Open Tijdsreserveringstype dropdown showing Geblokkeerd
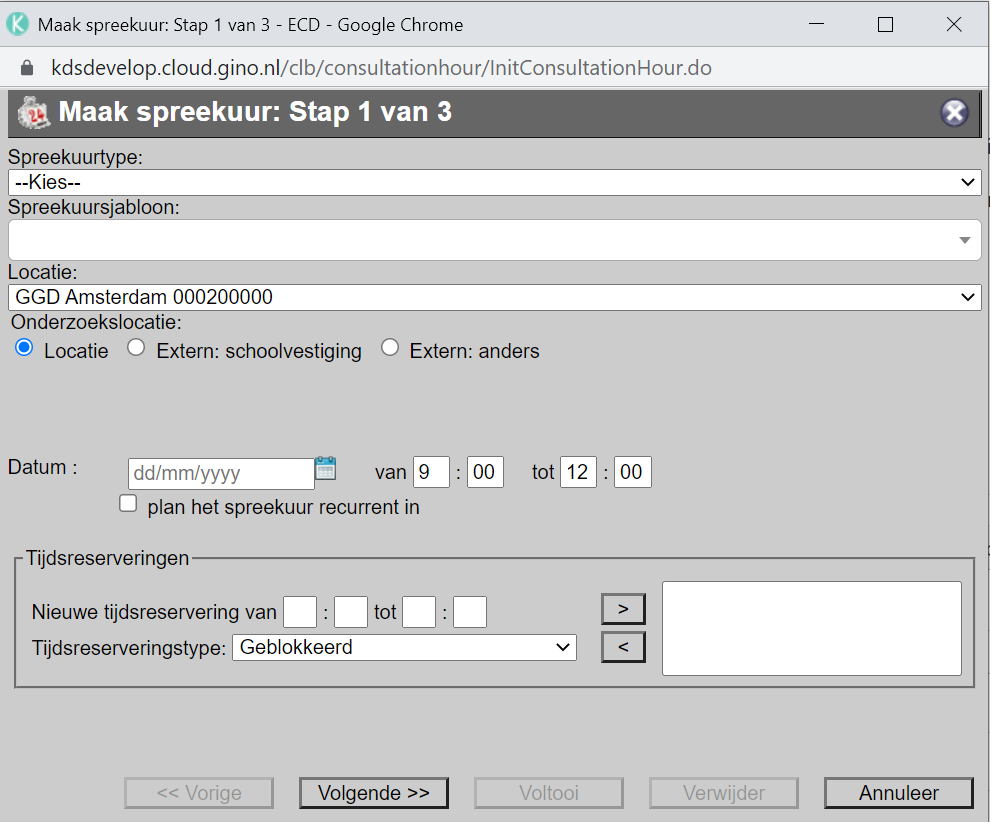 (x=404, y=647)
